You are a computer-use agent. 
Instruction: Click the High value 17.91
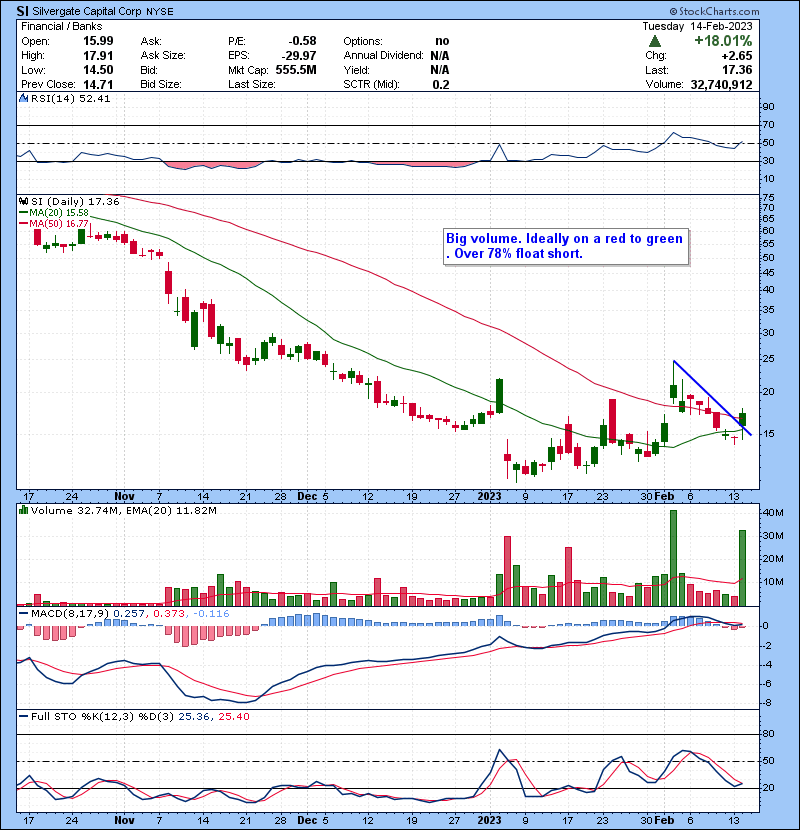pyautogui.click(x=98, y=56)
